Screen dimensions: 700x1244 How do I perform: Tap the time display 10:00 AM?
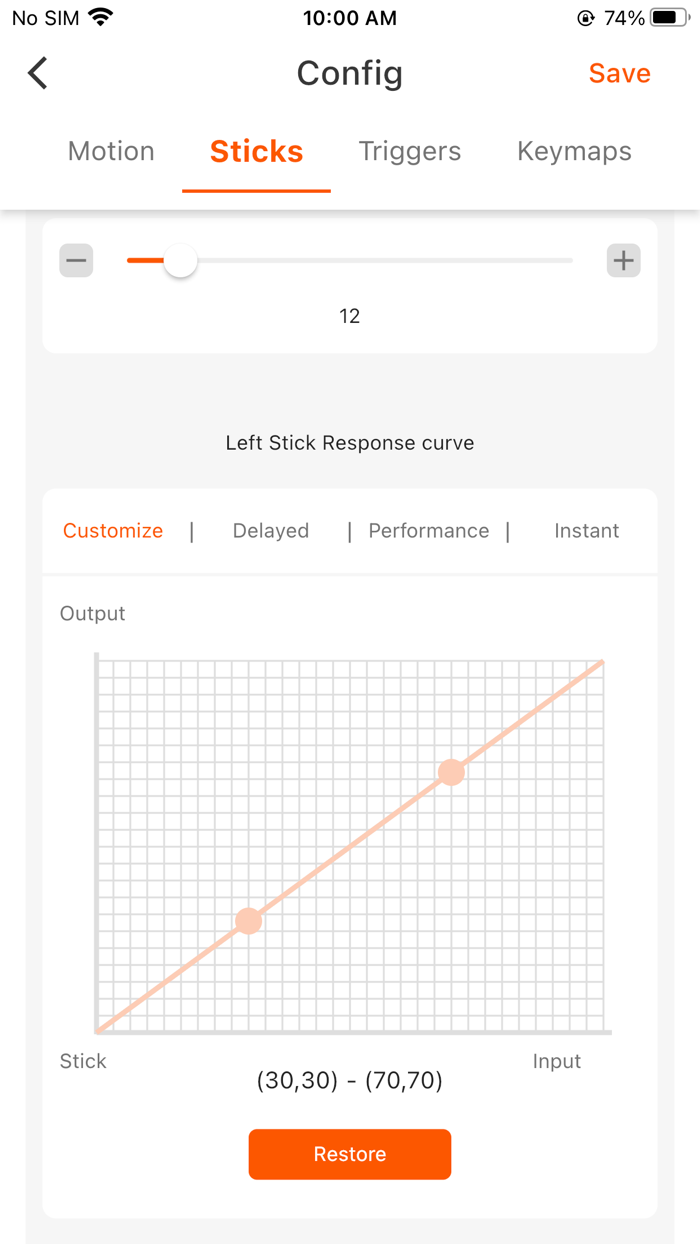(x=349, y=18)
